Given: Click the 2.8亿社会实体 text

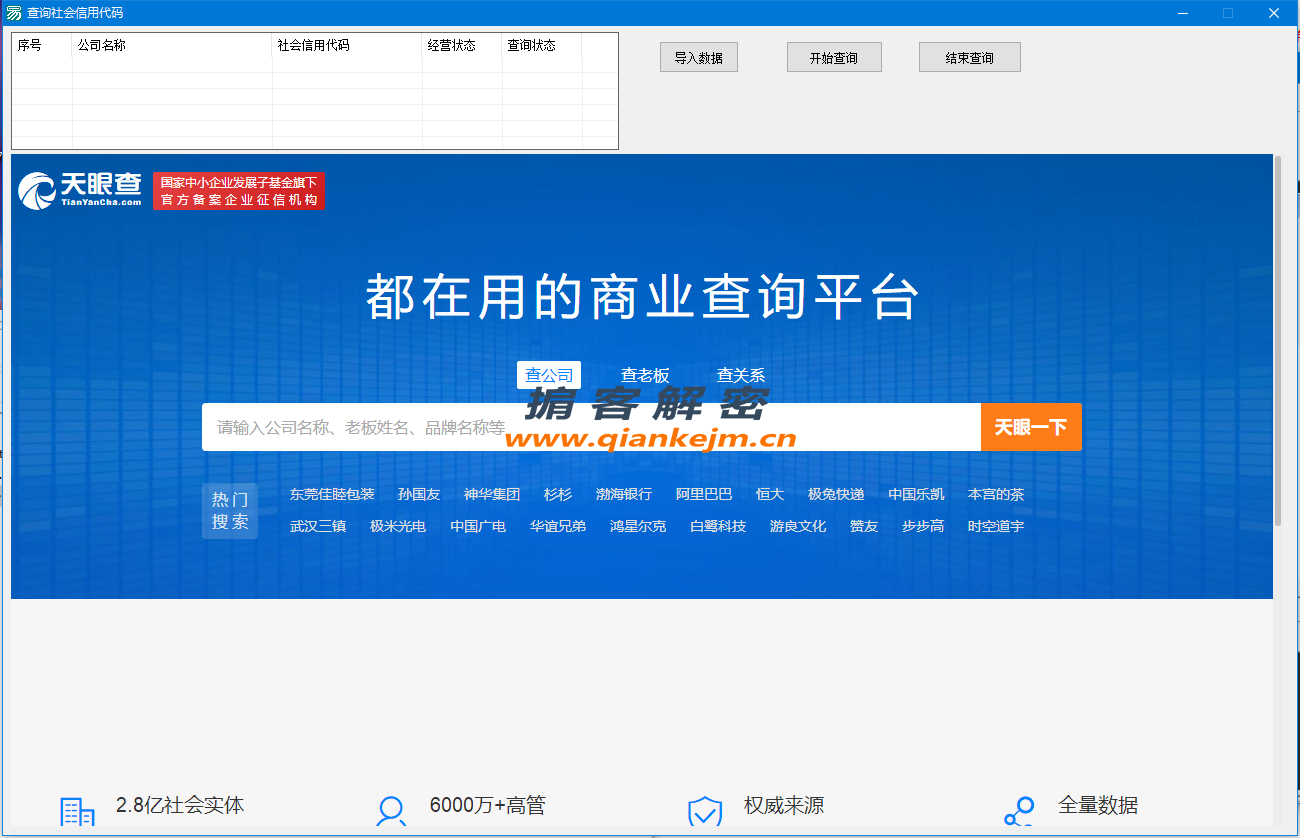Looking at the screenshot, I should tap(180, 805).
